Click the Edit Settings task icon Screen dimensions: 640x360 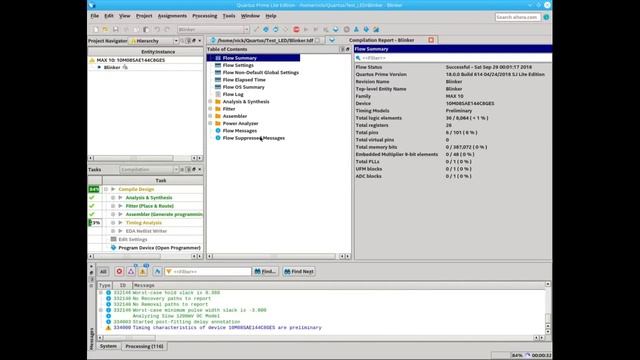113,239
